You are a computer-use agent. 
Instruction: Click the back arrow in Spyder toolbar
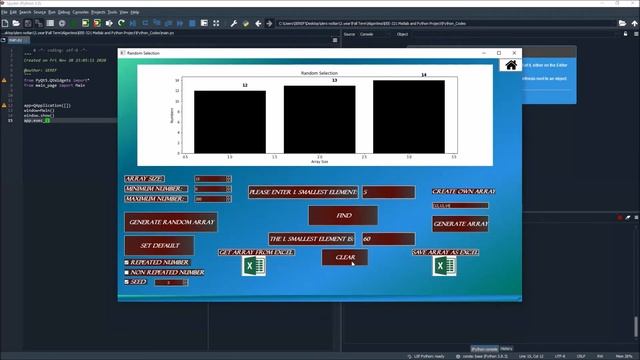click(x=258, y=23)
